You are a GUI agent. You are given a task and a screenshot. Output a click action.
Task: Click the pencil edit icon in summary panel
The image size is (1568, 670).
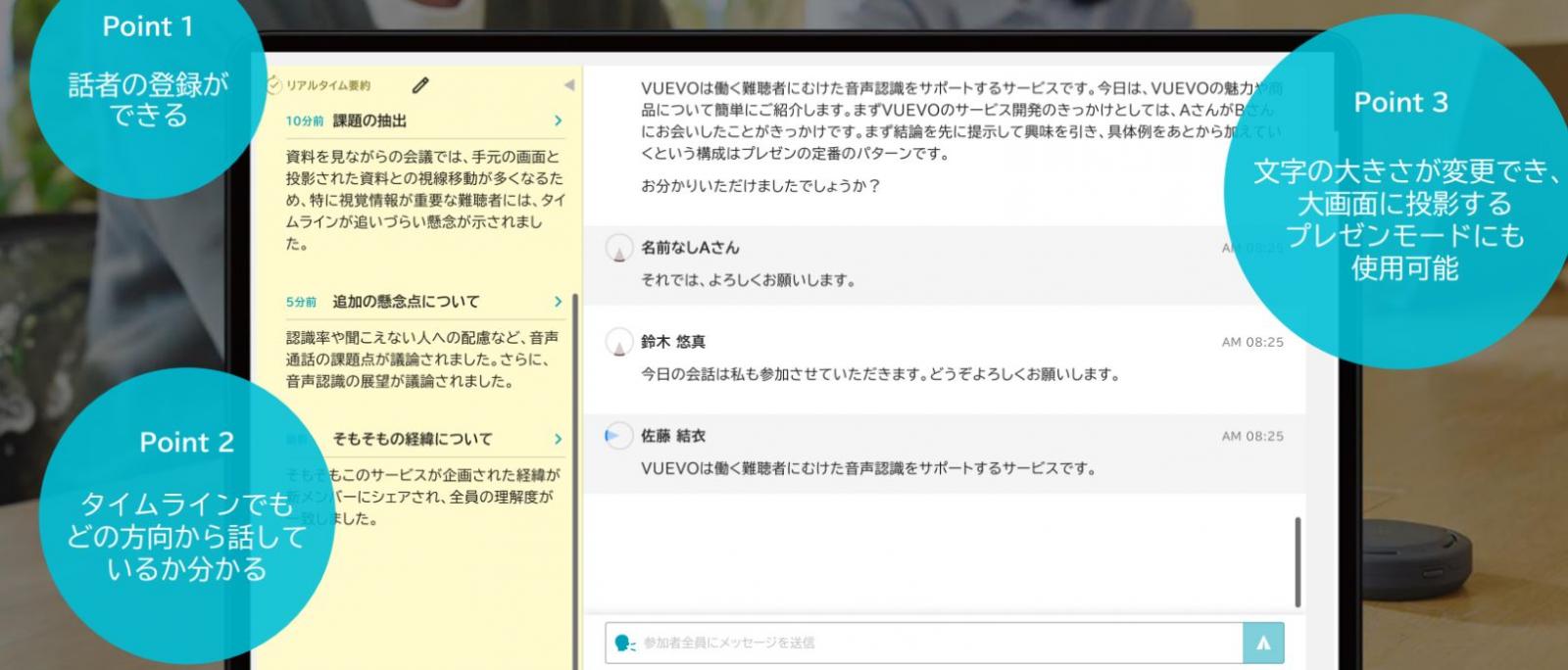coord(420,85)
